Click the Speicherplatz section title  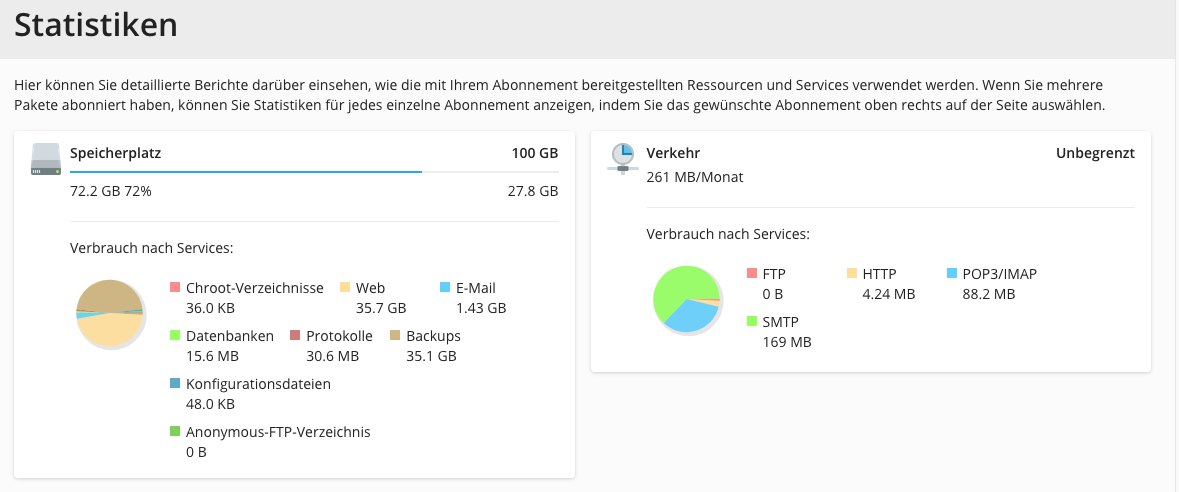click(x=115, y=154)
